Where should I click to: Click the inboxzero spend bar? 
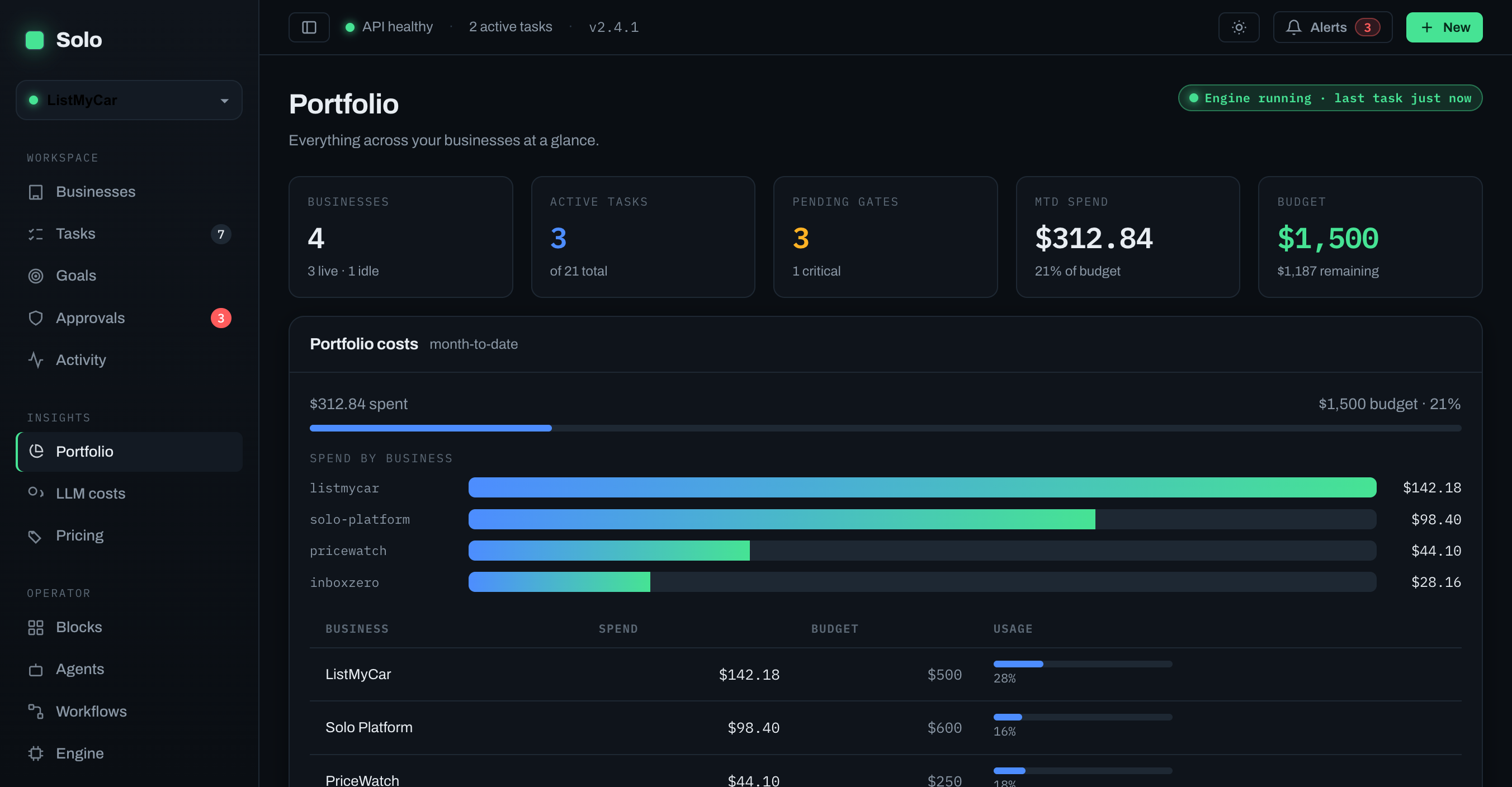coord(922,582)
